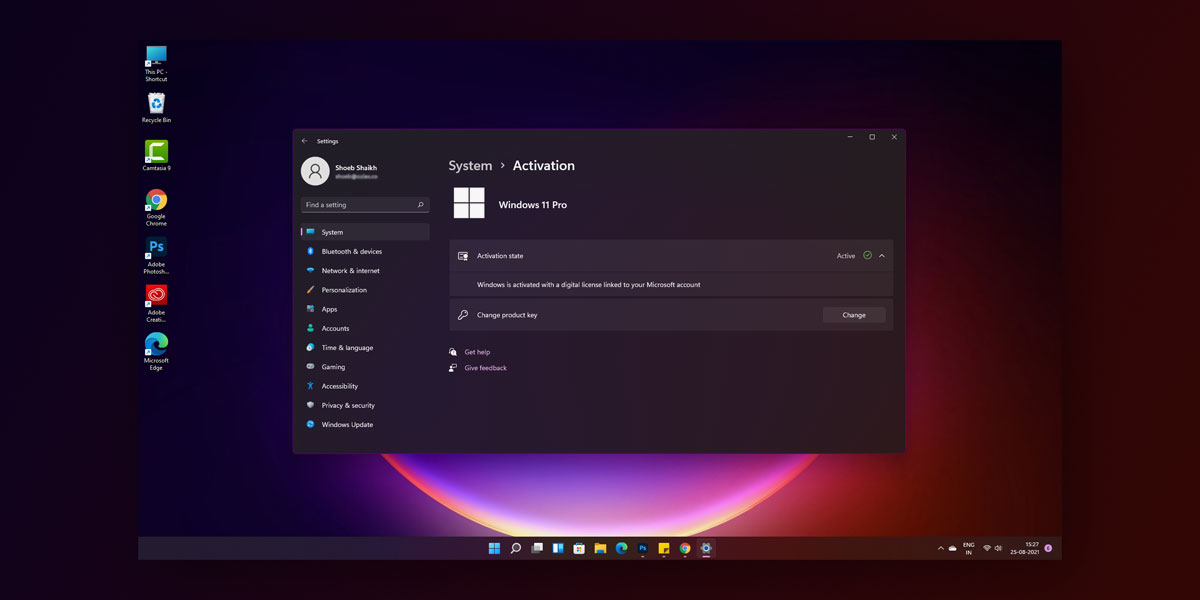Open Windows Search from the taskbar
Screen dimensions: 1200x600
point(515,548)
